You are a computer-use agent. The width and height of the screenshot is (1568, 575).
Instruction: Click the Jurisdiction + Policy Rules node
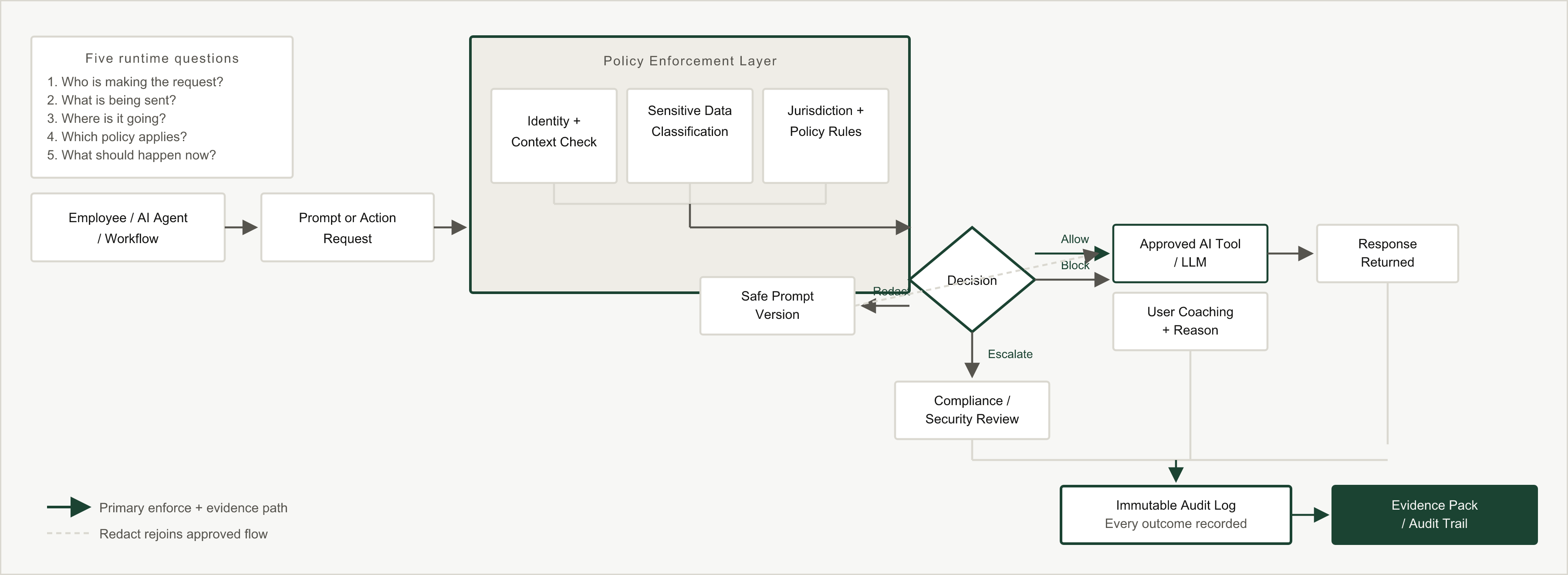825,135
